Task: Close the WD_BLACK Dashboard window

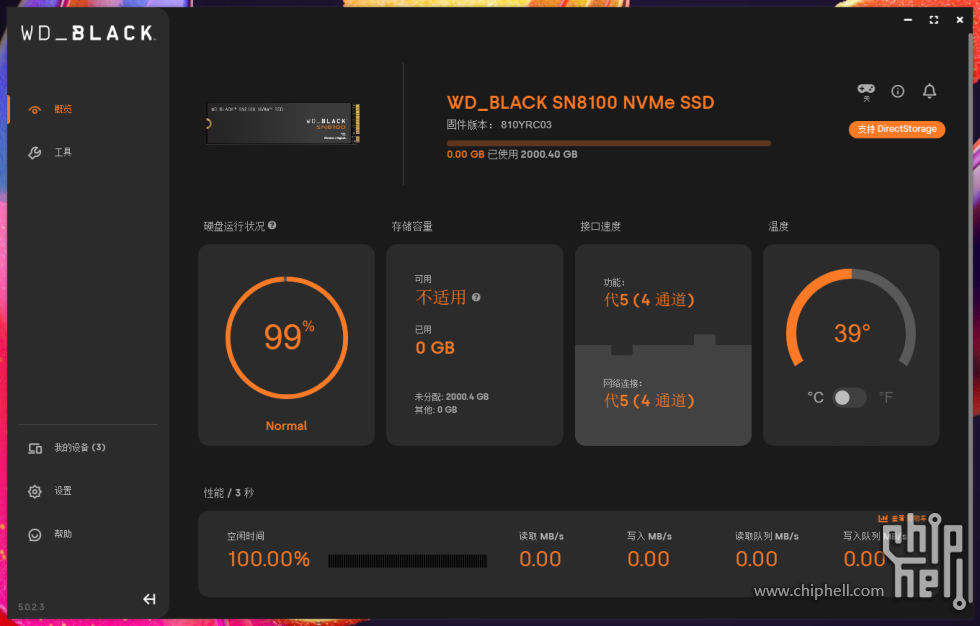Action: (x=960, y=20)
